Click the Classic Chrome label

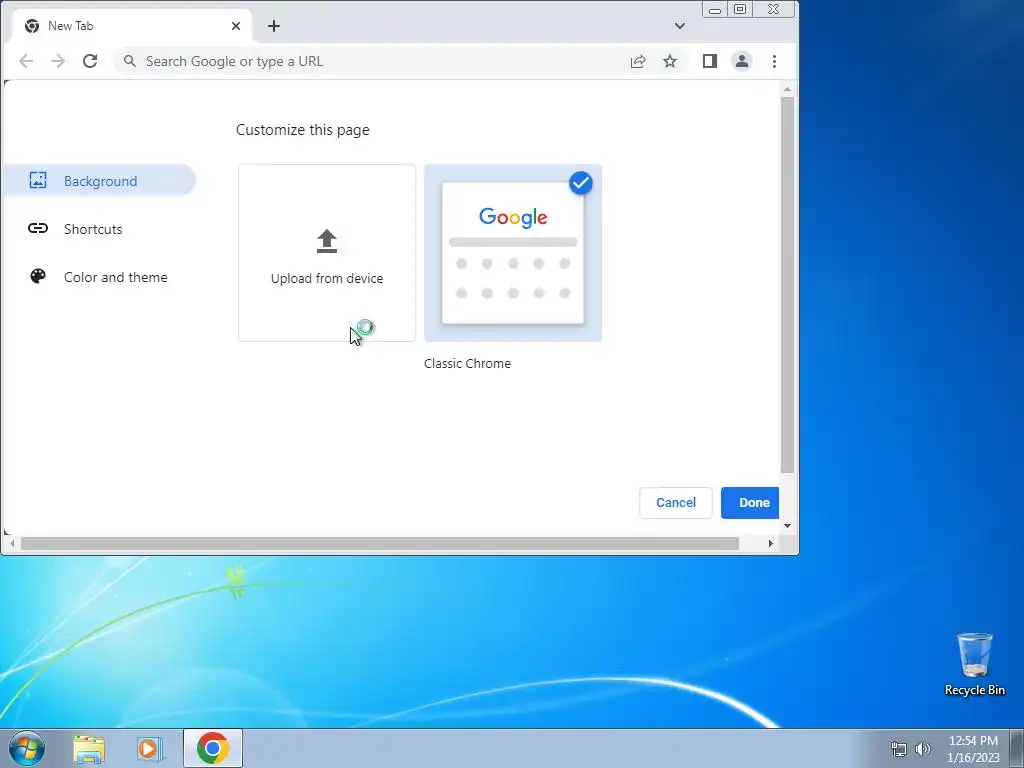[468, 363]
